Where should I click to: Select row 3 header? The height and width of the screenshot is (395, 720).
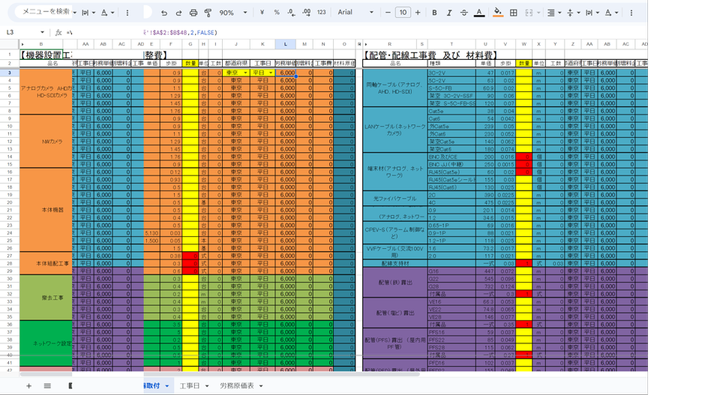[x=9, y=73]
